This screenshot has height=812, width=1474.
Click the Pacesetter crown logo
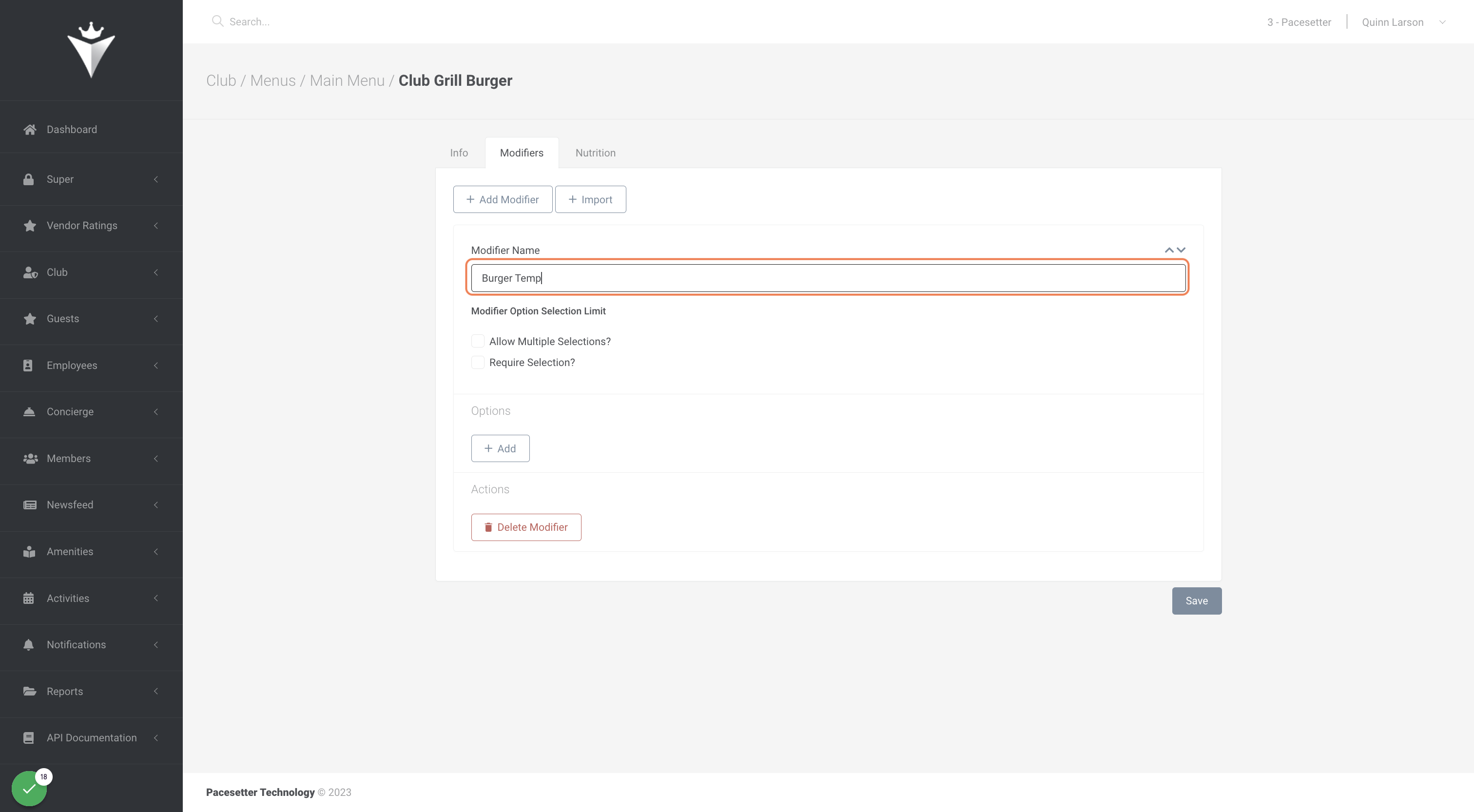(91, 50)
